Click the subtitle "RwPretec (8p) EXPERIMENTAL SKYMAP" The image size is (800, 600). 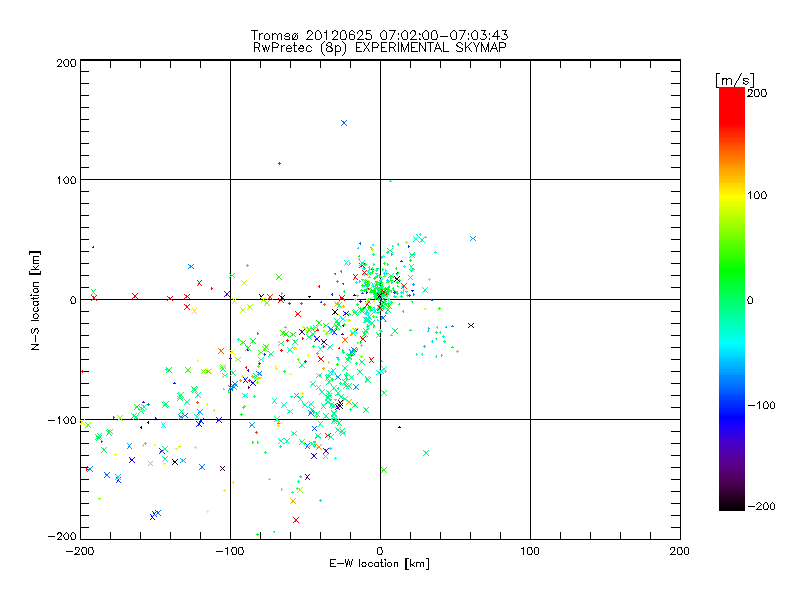pos(380,47)
